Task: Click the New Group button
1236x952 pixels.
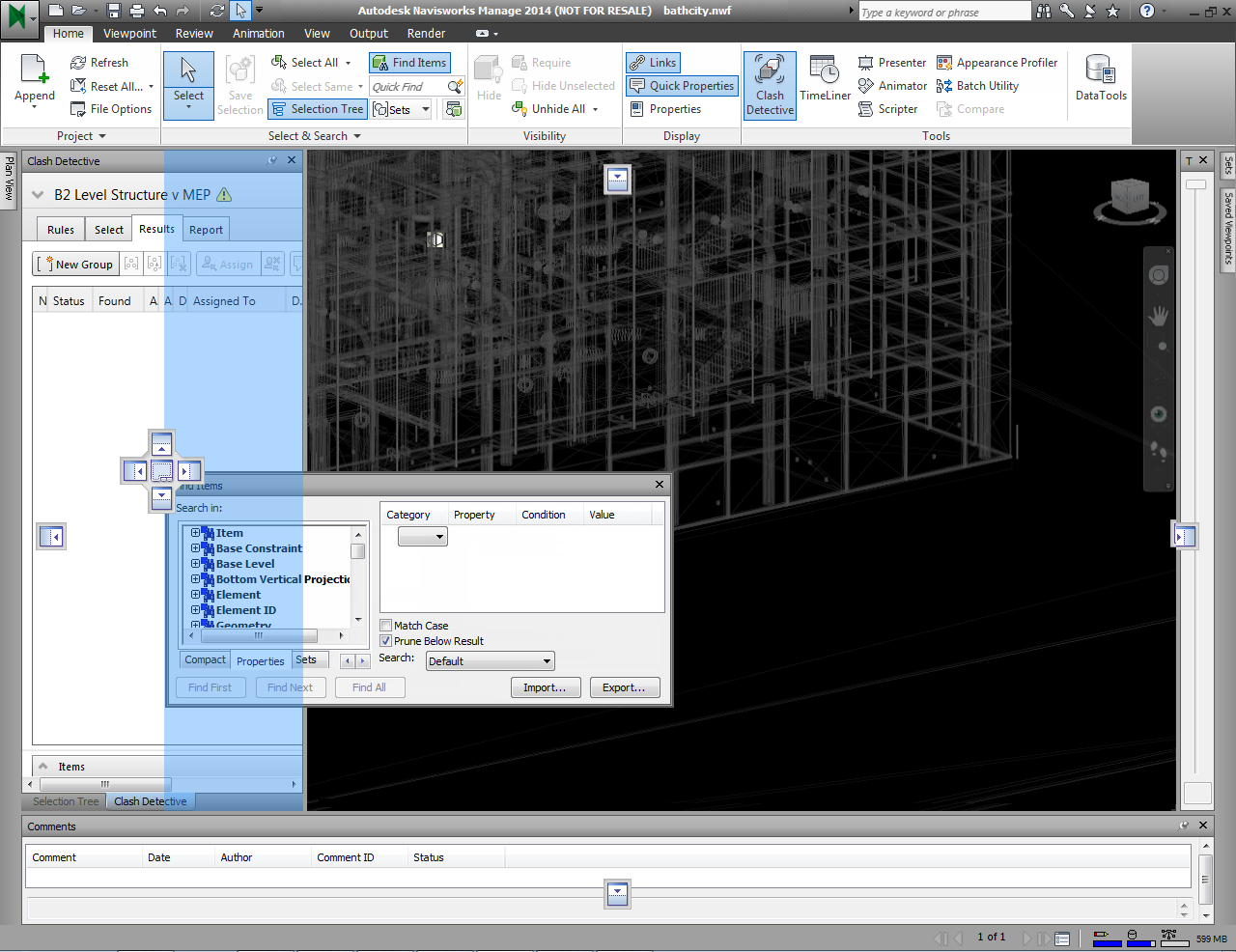Action: tap(76, 265)
